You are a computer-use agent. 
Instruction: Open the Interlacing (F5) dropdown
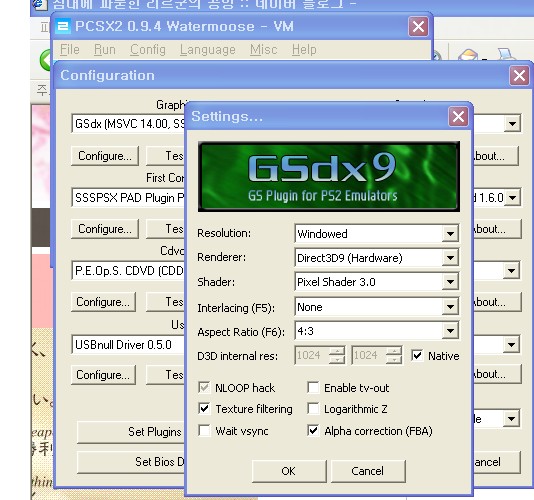[376, 307]
